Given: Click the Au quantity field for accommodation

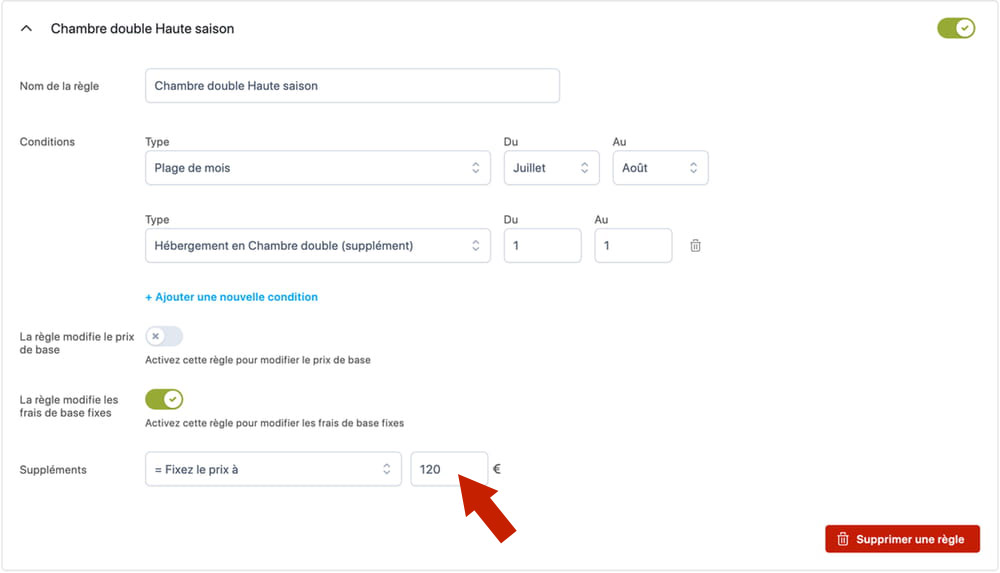Looking at the screenshot, I should [x=633, y=246].
